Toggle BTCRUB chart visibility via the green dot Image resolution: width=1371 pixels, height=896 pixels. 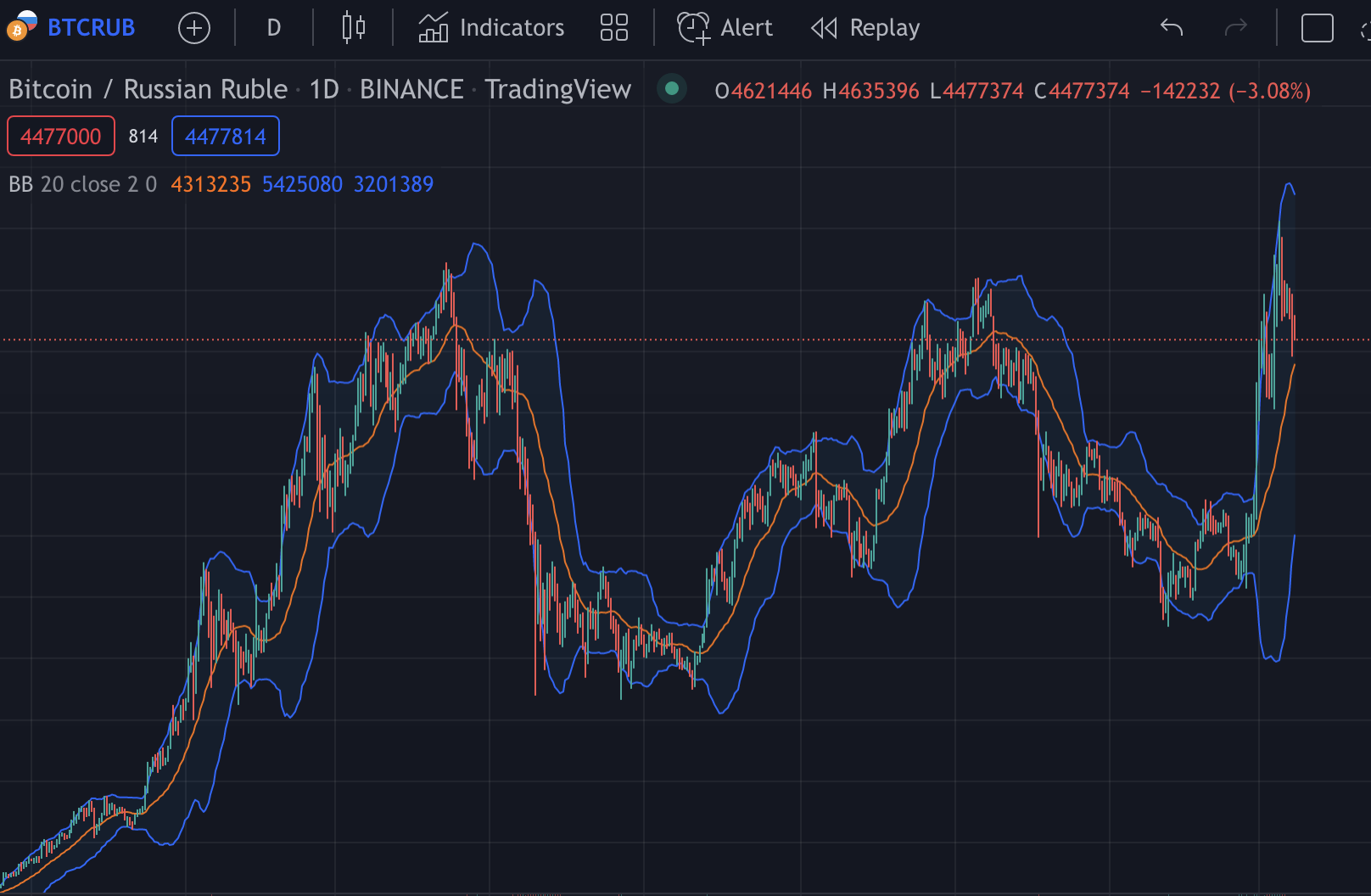(672, 88)
